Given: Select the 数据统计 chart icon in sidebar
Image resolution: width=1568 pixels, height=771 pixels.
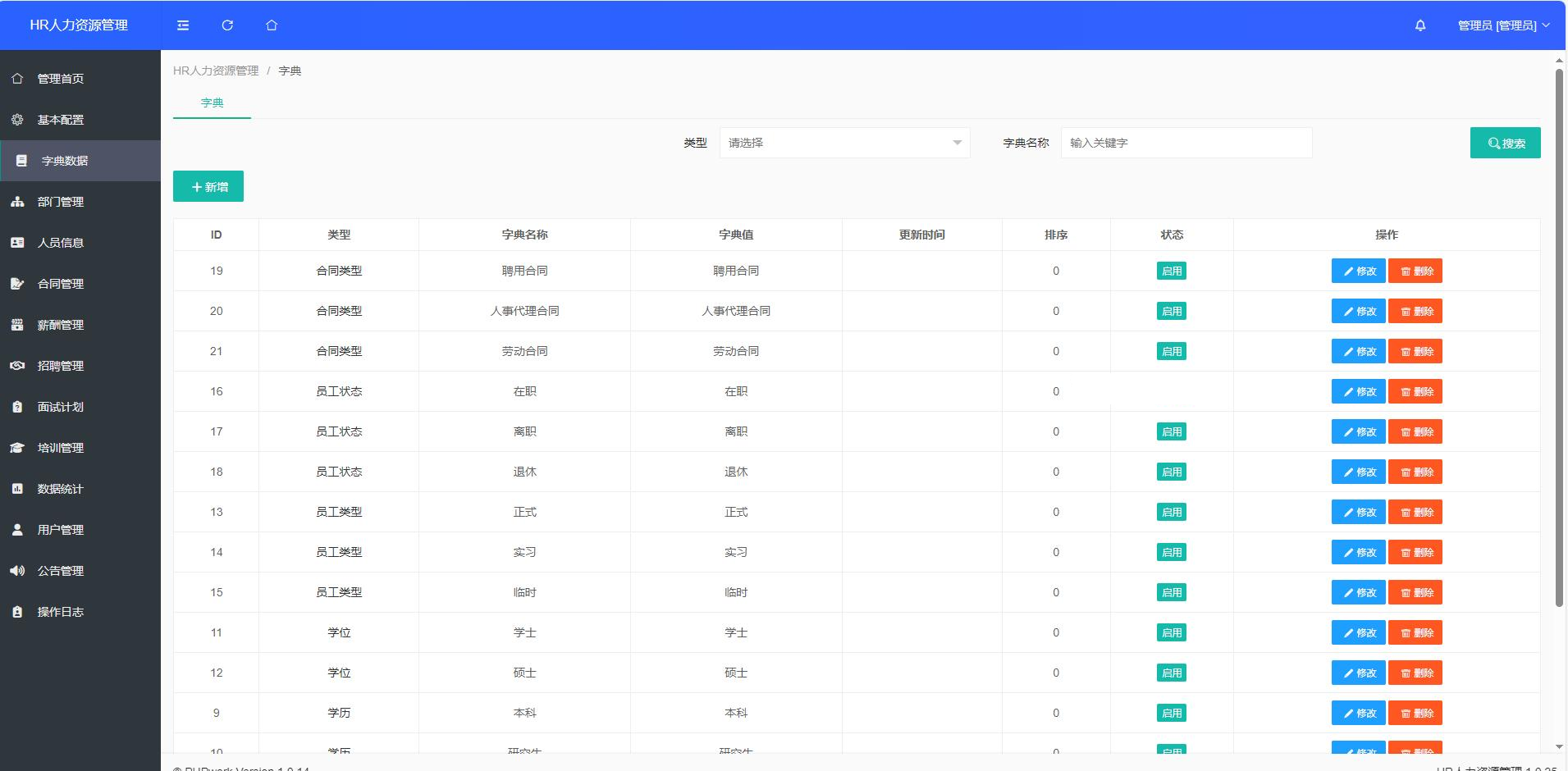Looking at the screenshot, I should (x=17, y=489).
